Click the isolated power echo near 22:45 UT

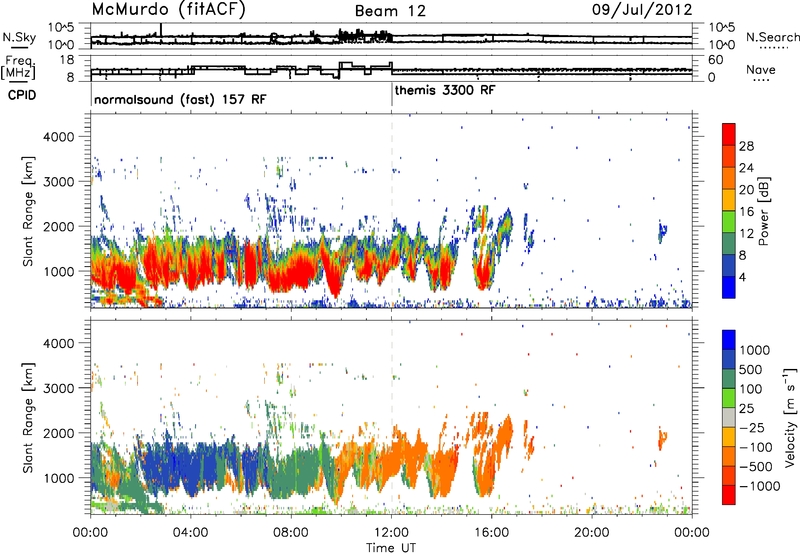click(663, 231)
